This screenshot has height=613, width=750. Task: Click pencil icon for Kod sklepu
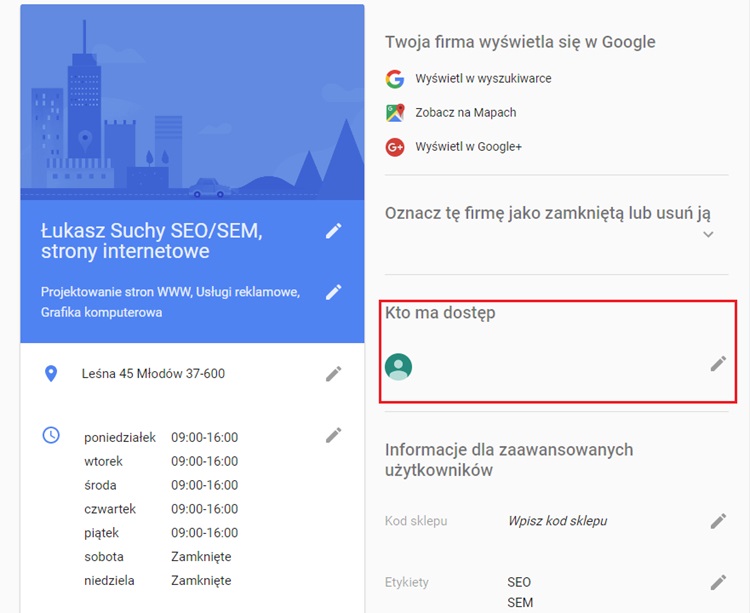tap(718, 521)
